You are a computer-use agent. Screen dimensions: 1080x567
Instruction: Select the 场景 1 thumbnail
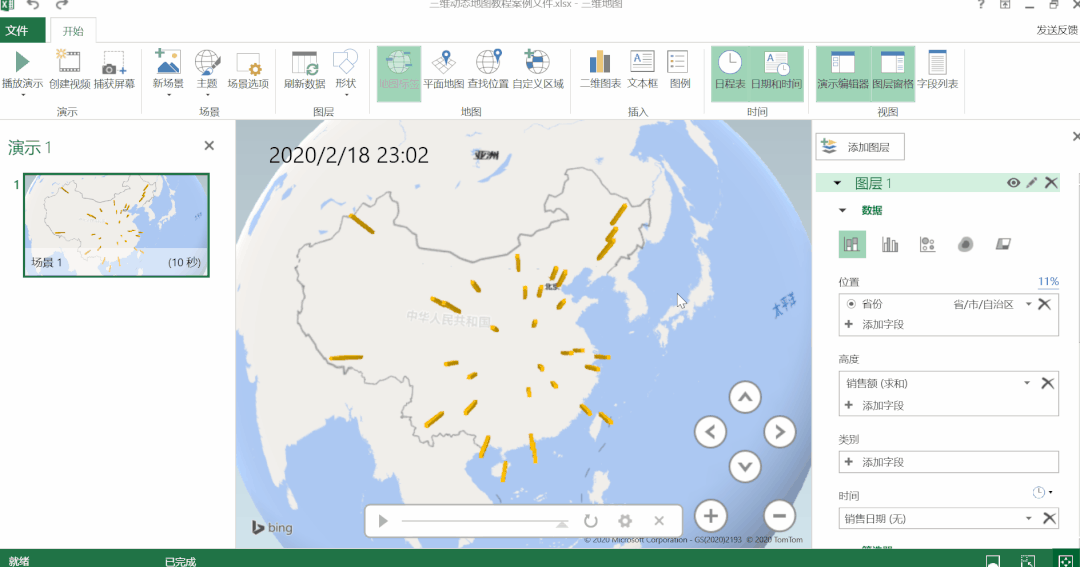click(116, 225)
